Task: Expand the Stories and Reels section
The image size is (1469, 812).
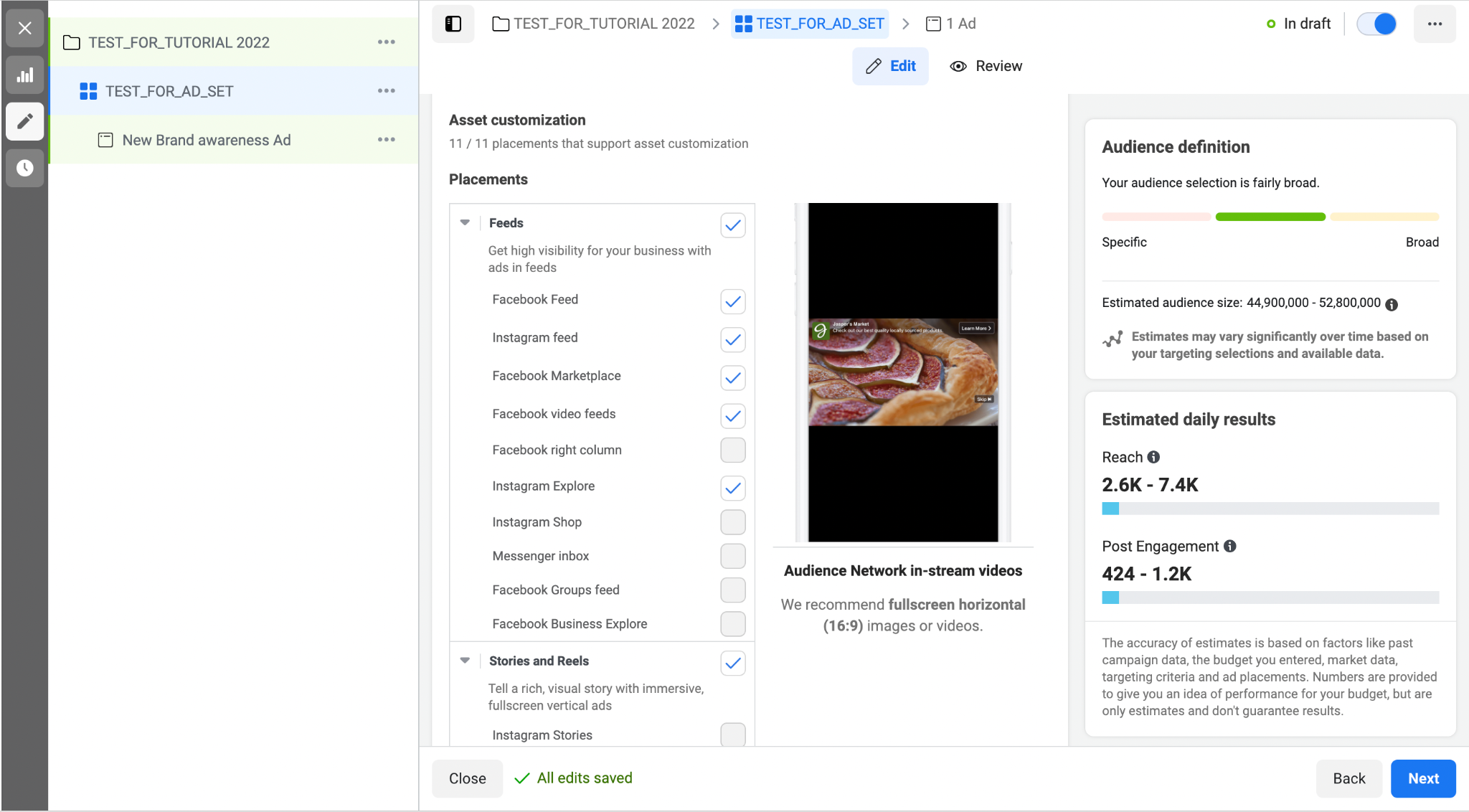Action: coord(465,661)
